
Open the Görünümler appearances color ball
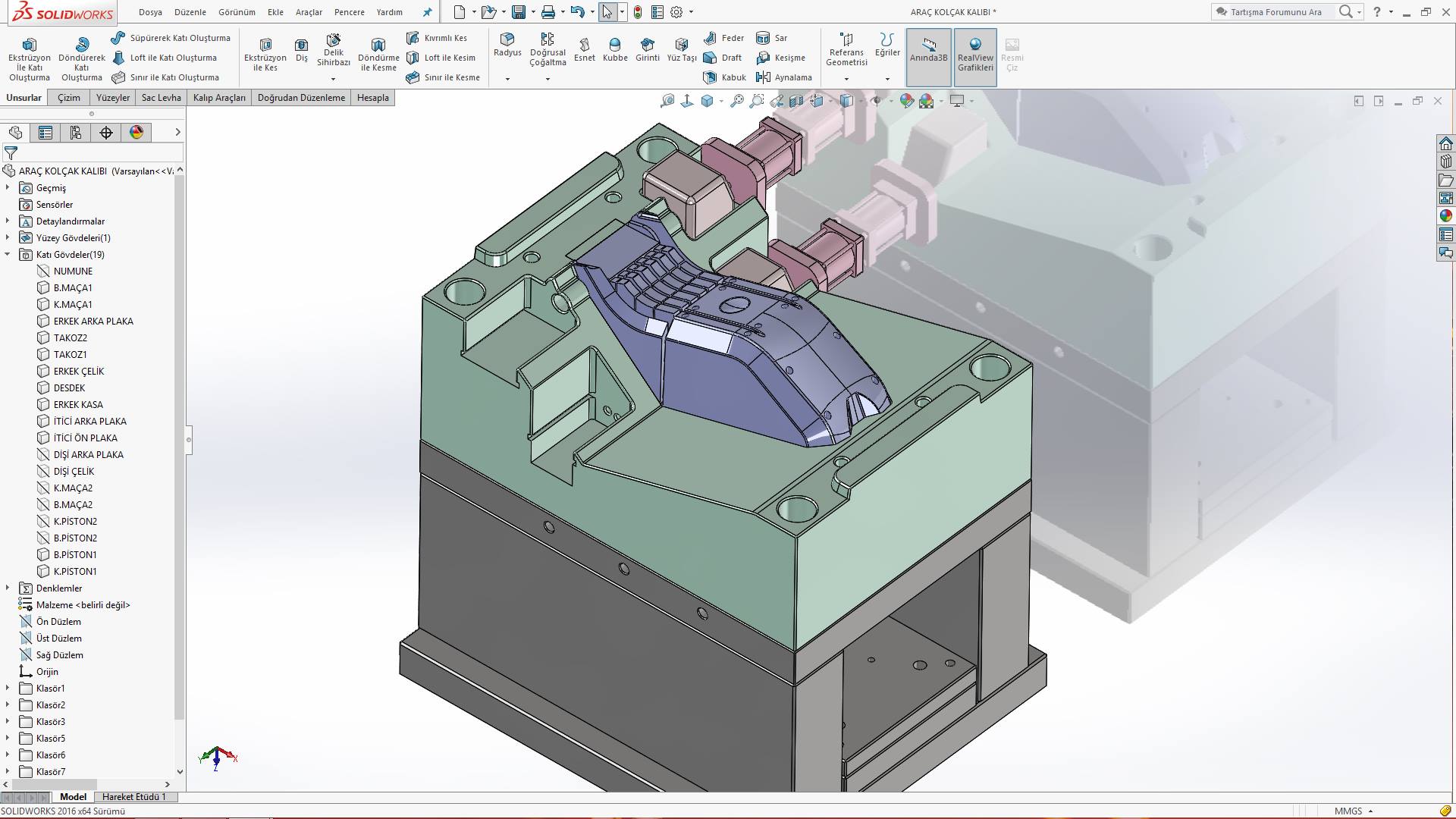[x=1445, y=215]
